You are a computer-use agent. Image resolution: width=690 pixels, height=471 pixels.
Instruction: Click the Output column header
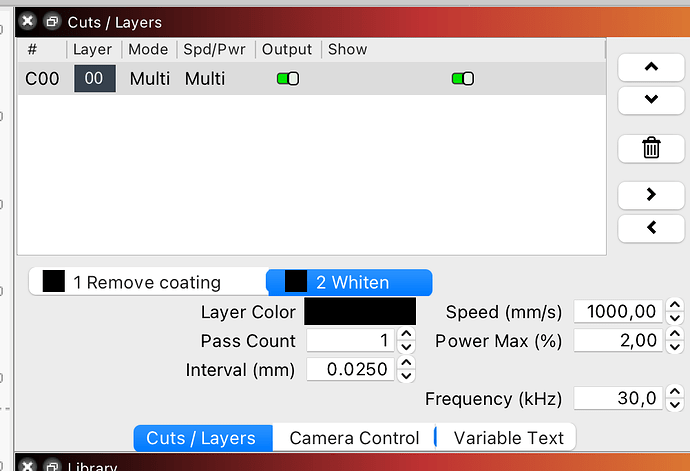(x=288, y=49)
